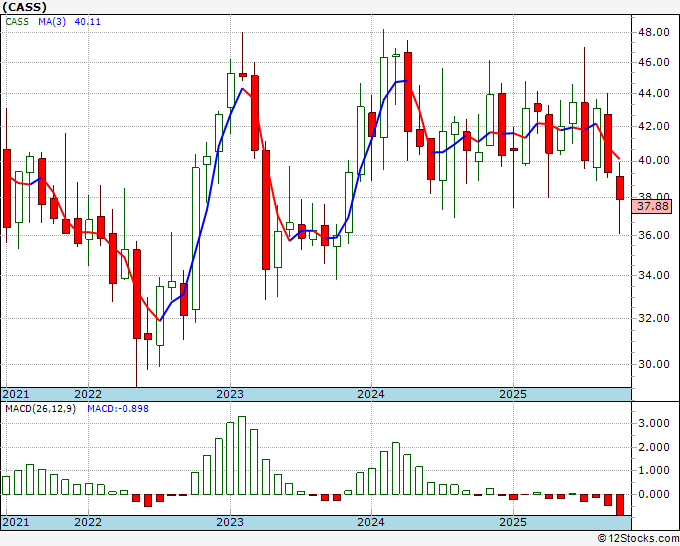
Task: Click the MA(3) indicator label
Action: point(52,22)
